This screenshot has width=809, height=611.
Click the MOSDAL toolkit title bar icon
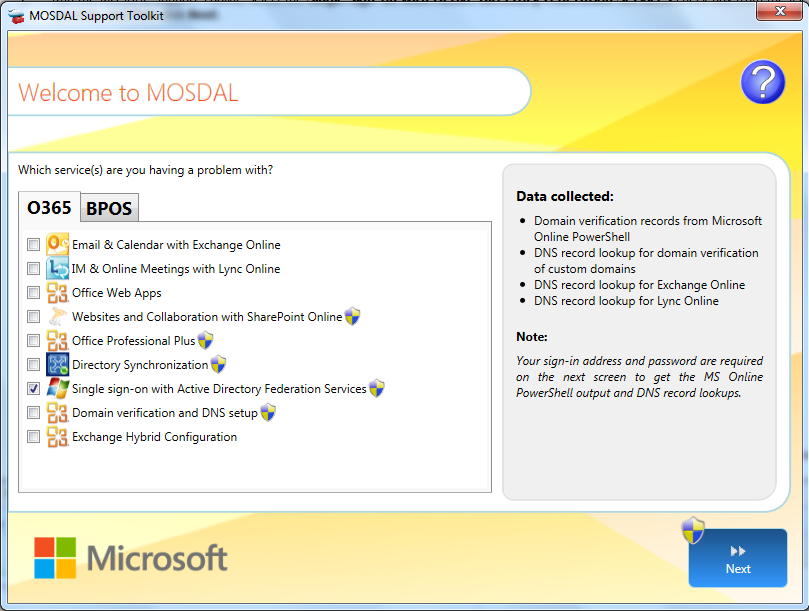click(17, 16)
